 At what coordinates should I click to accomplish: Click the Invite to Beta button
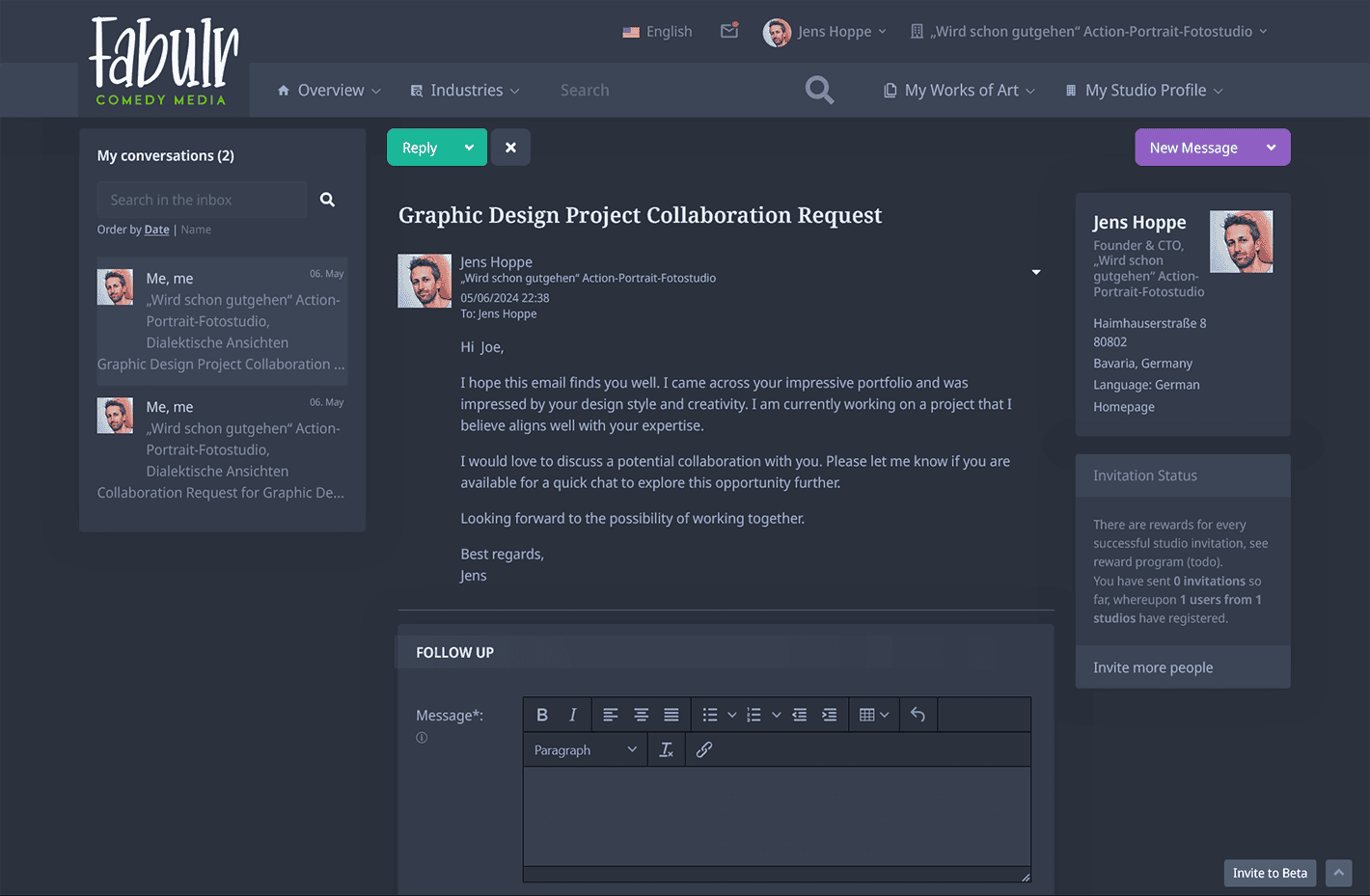[x=1269, y=873]
